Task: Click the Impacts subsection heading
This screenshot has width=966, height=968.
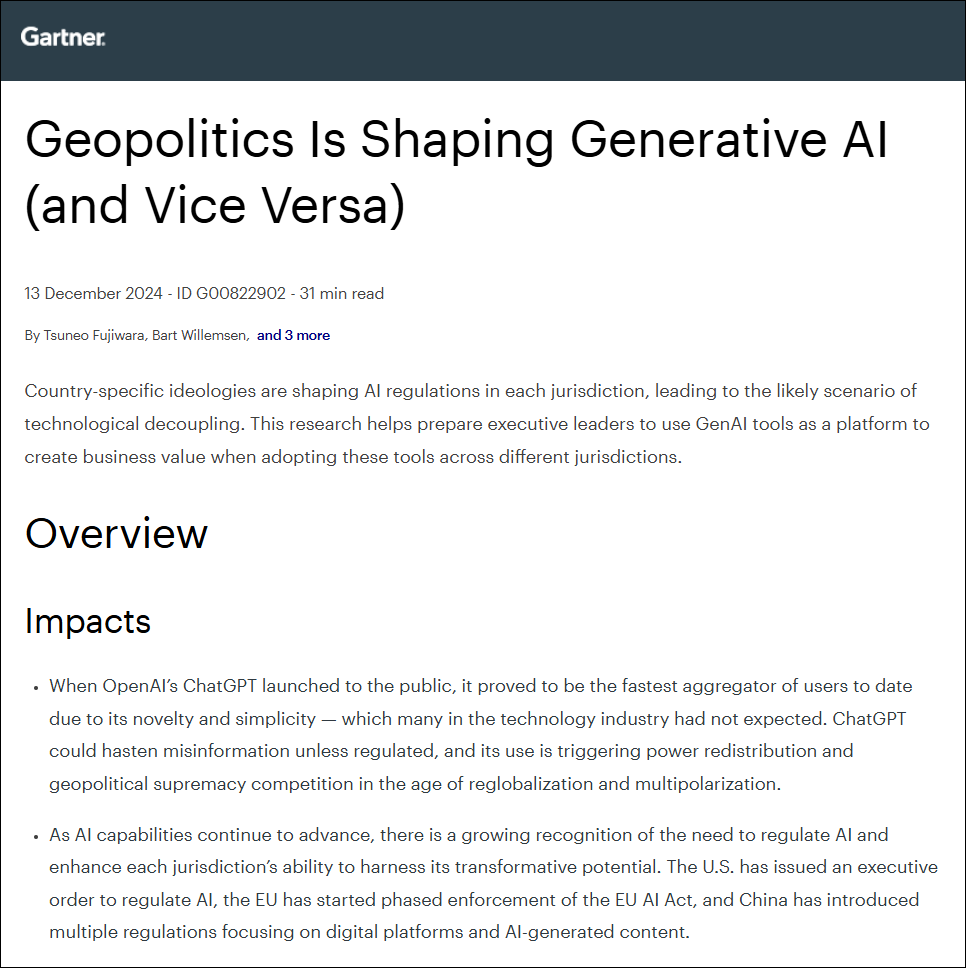Action: [x=88, y=621]
